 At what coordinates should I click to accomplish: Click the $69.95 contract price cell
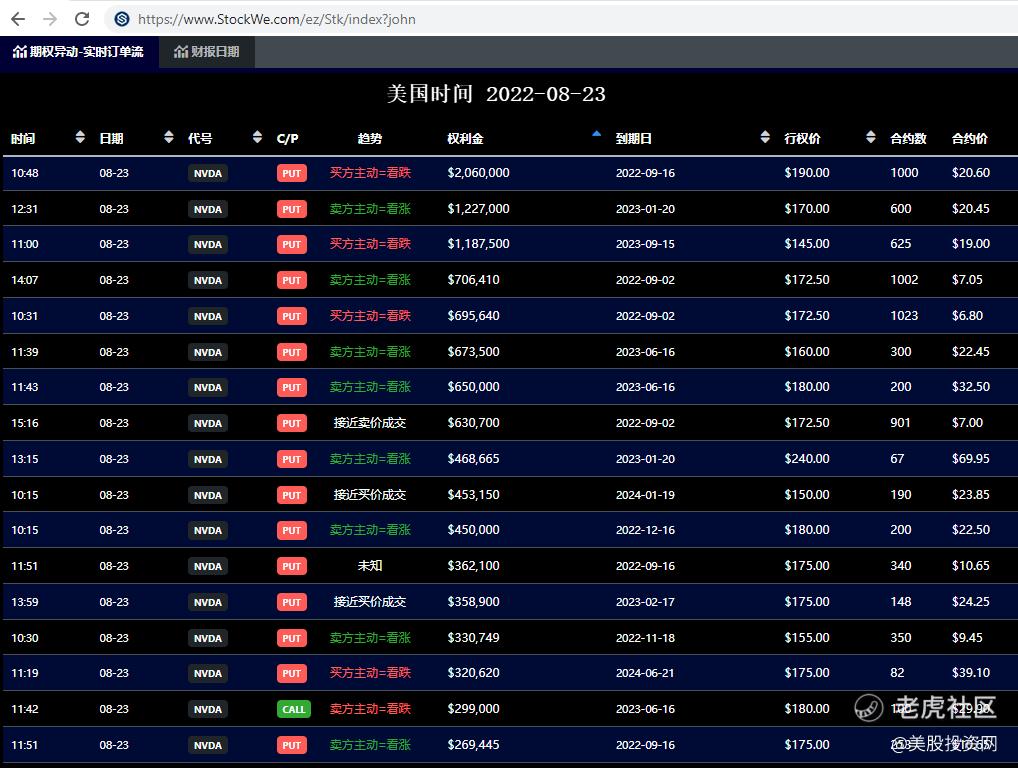pyautogui.click(x=971, y=458)
